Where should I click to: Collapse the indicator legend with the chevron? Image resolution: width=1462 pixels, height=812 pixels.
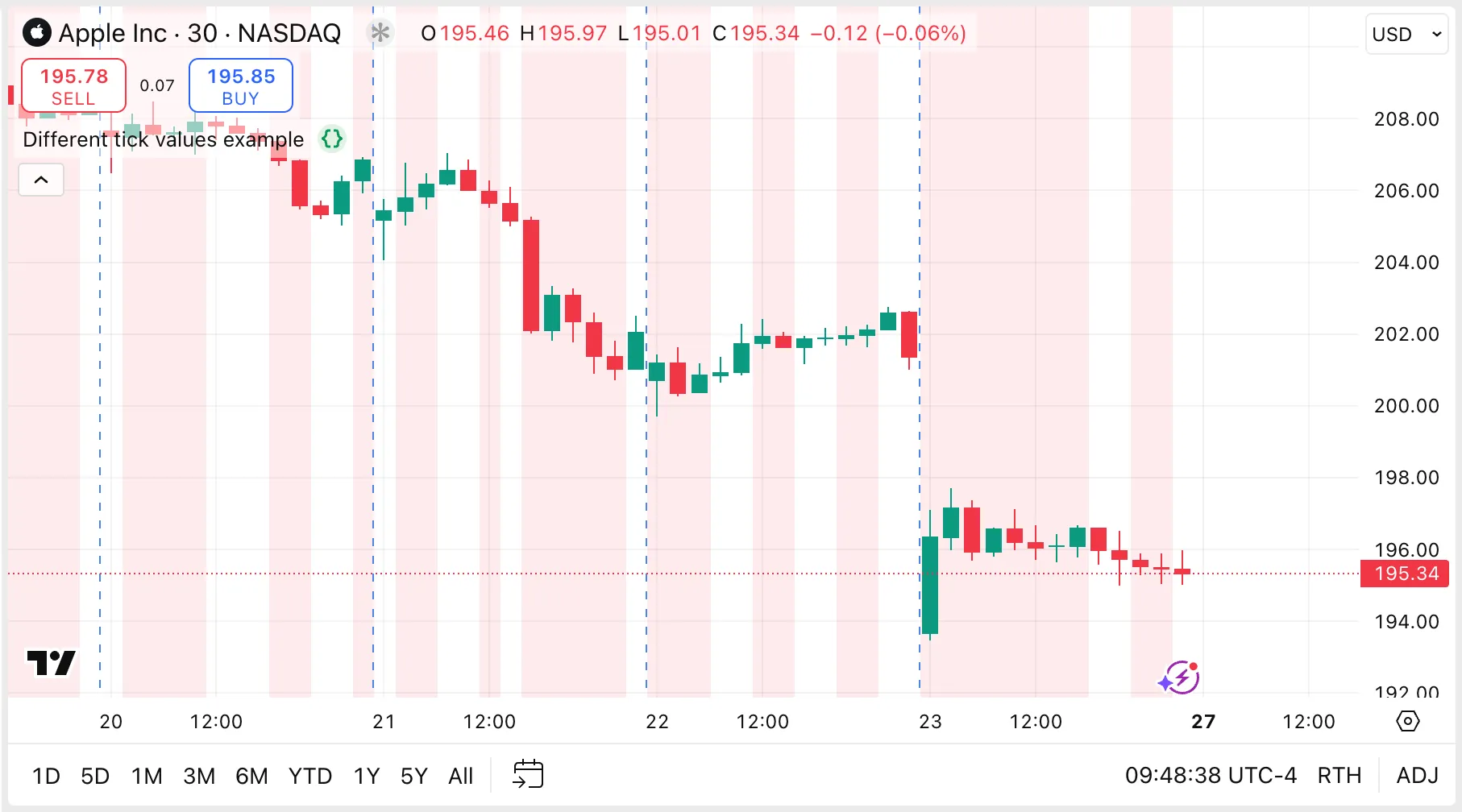click(x=41, y=180)
